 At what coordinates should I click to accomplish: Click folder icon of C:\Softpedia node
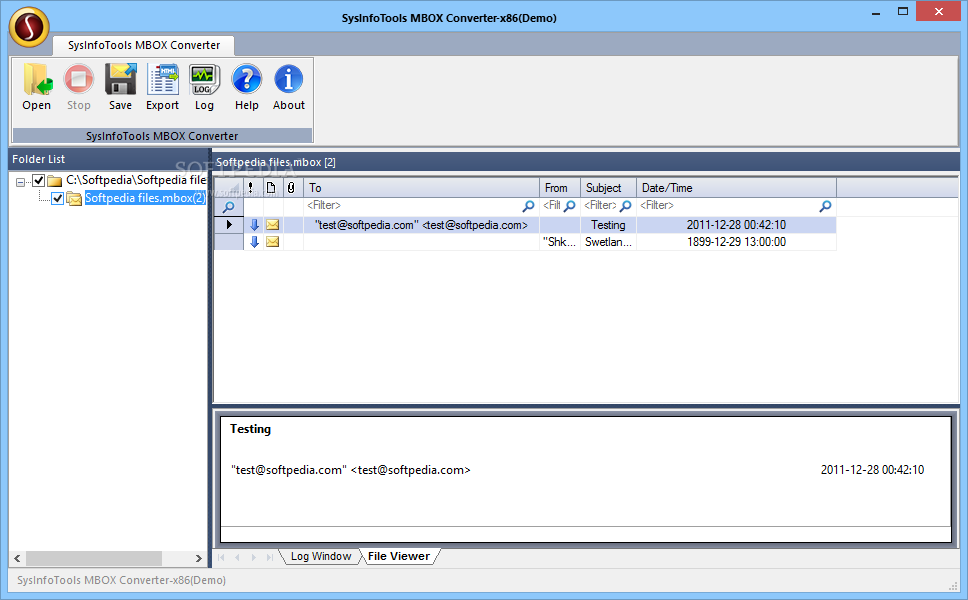55,181
